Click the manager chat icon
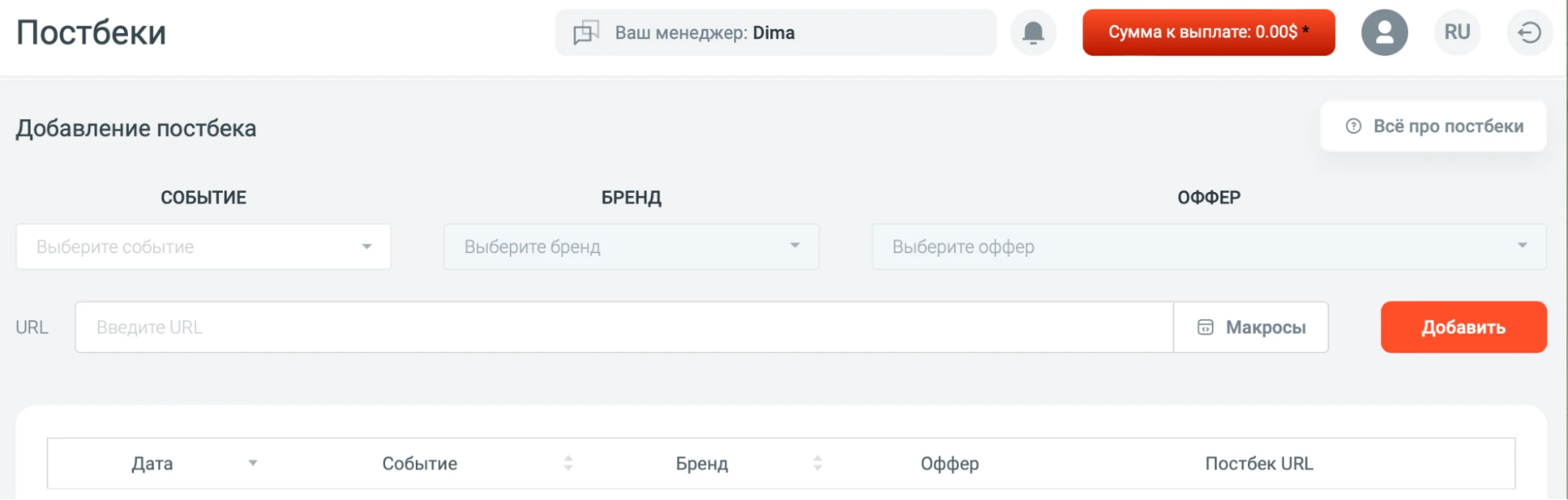The height and width of the screenshot is (500, 1568). pyautogui.click(x=586, y=33)
